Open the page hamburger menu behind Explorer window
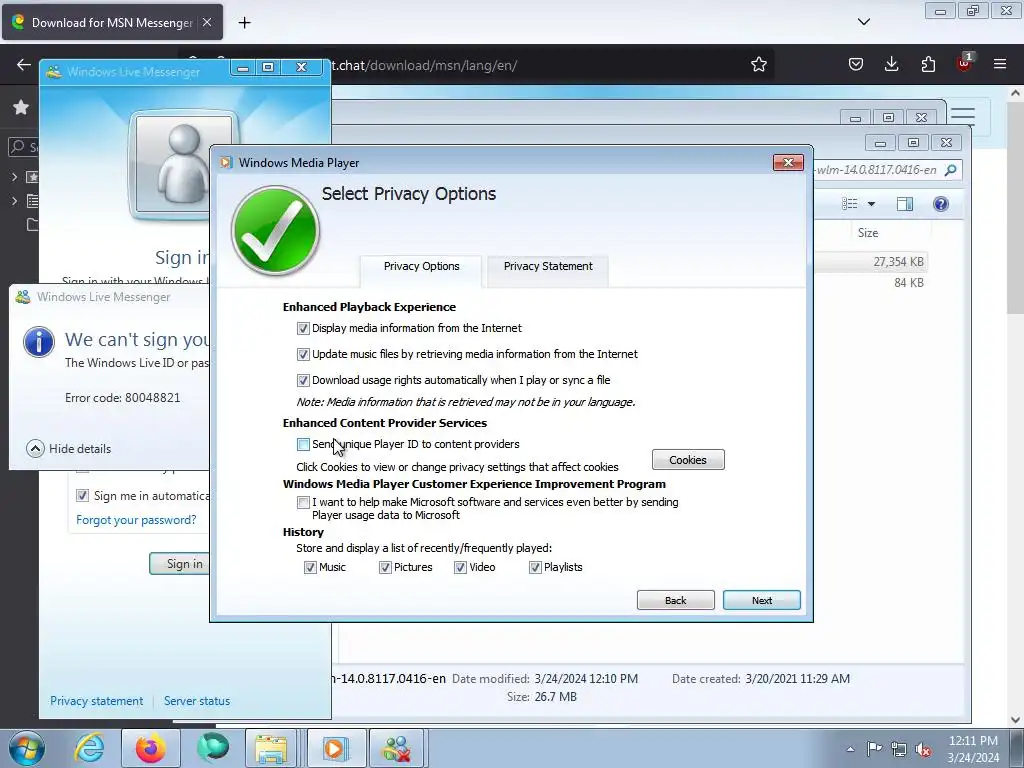This screenshot has width=1024, height=768. (963, 116)
